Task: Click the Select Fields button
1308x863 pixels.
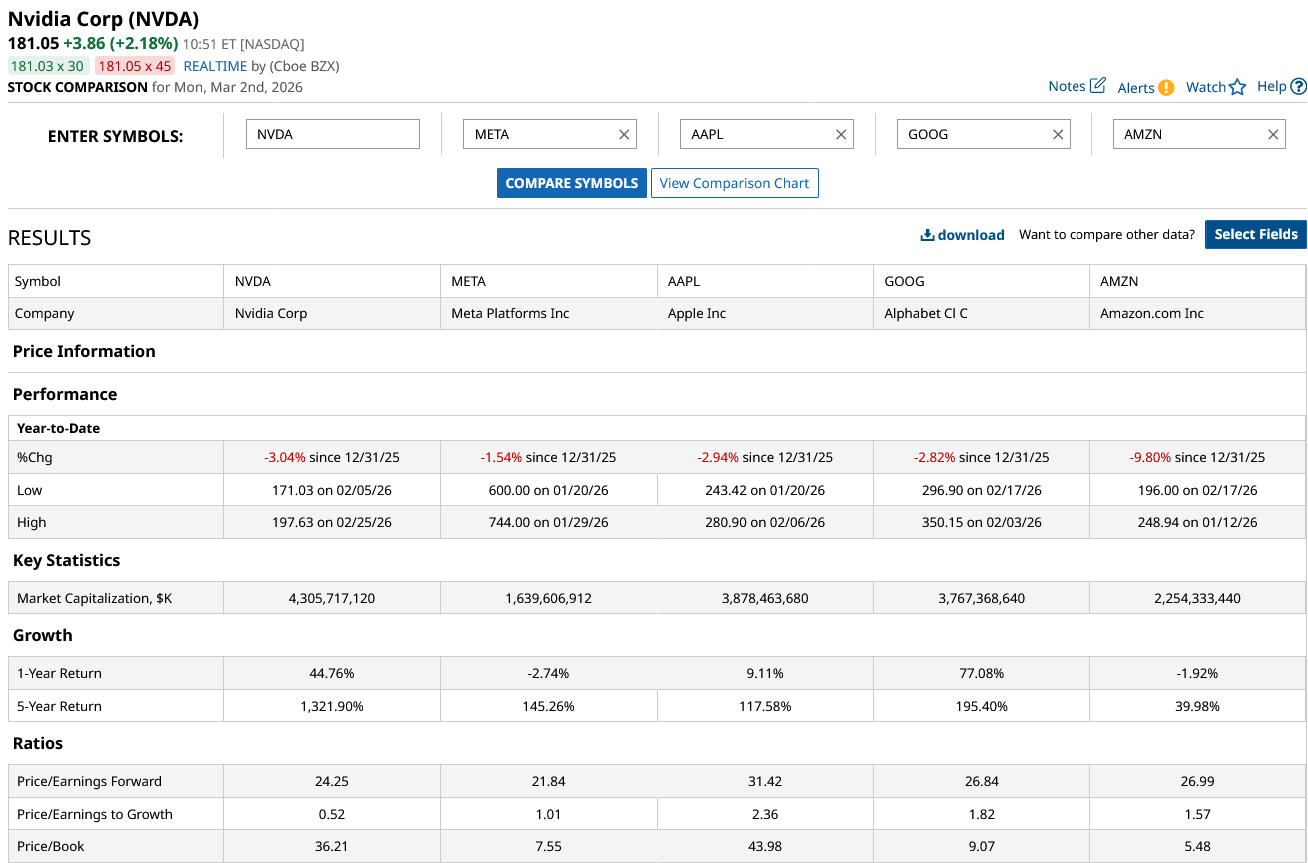Action: tap(1255, 234)
